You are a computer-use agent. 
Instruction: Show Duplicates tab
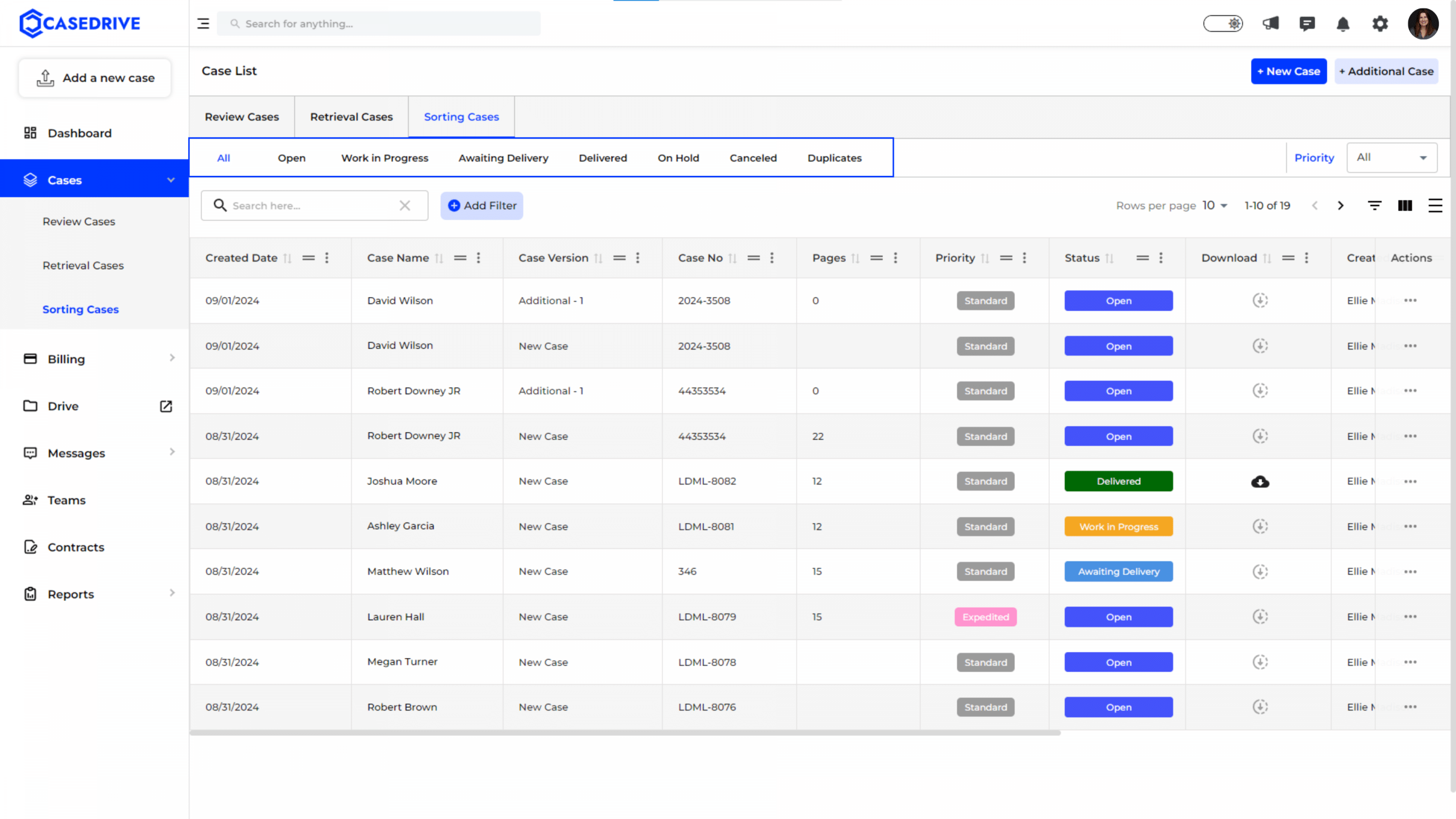coord(834,158)
